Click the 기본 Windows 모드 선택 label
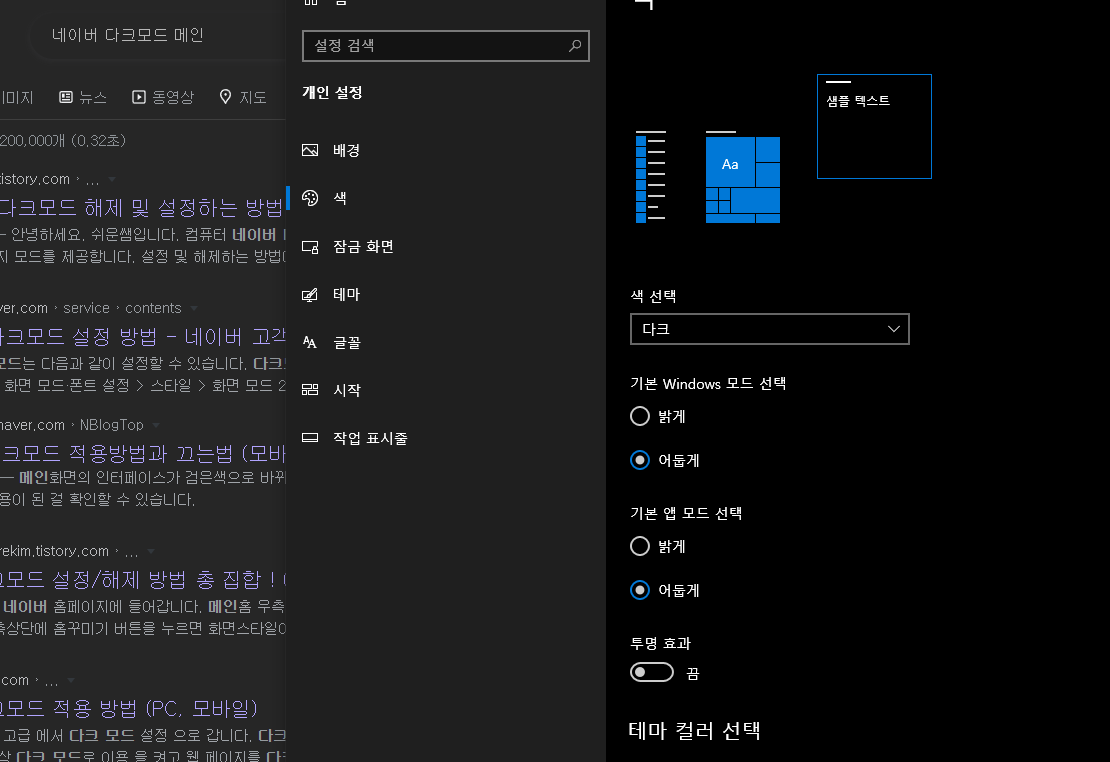 [x=708, y=384]
